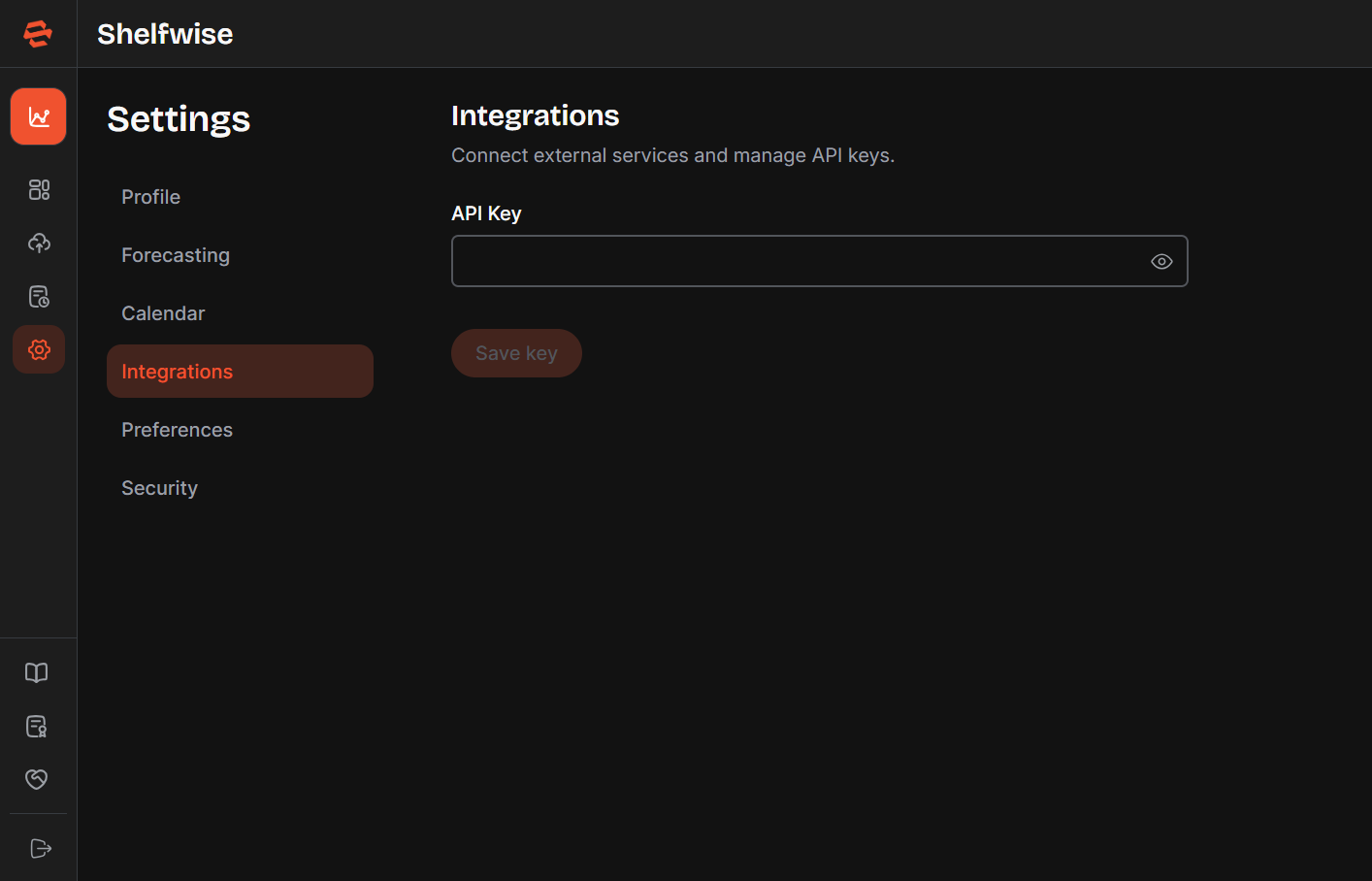Click the Shelfwise logo icon

click(38, 34)
